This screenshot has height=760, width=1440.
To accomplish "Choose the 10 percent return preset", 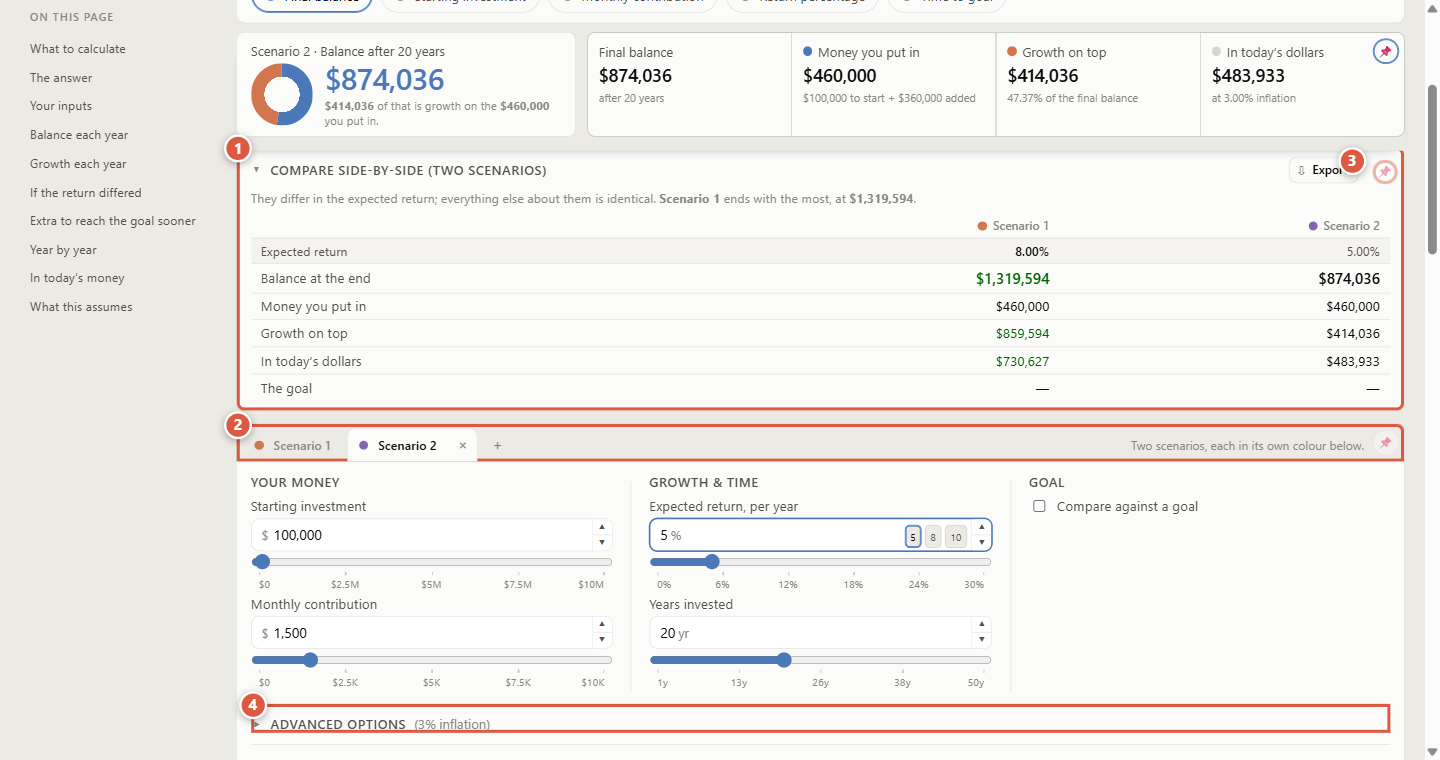I will pos(956,537).
